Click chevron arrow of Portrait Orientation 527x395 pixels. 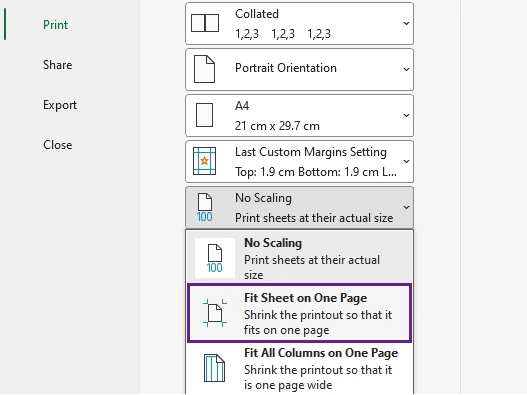click(406, 69)
